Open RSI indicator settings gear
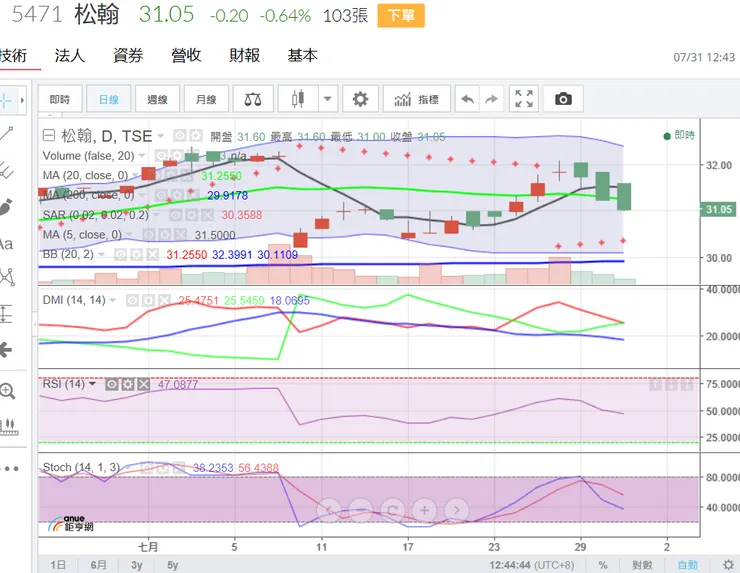 tap(128, 384)
